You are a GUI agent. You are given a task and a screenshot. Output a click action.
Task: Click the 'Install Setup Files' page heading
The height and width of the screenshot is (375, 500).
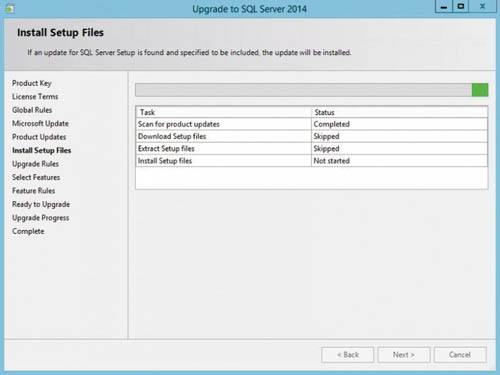[60, 33]
